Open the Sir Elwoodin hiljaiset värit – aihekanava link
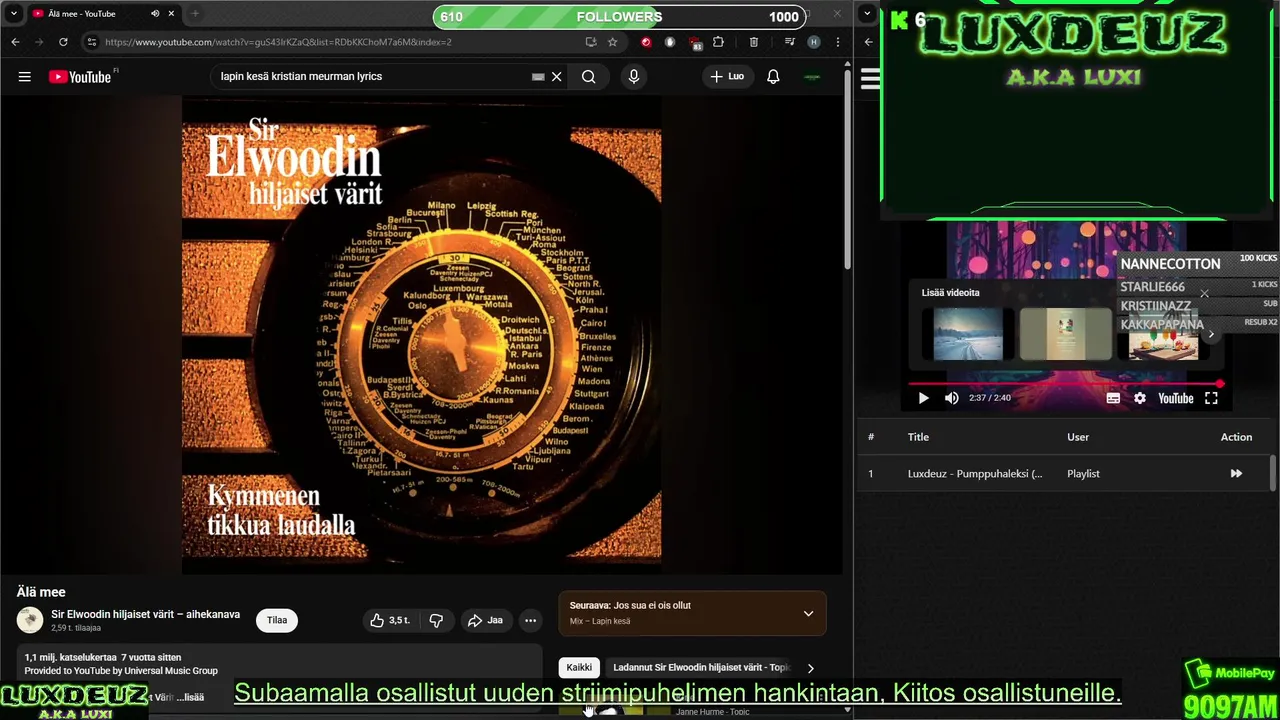This screenshot has width=1280, height=720. tap(146, 614)
